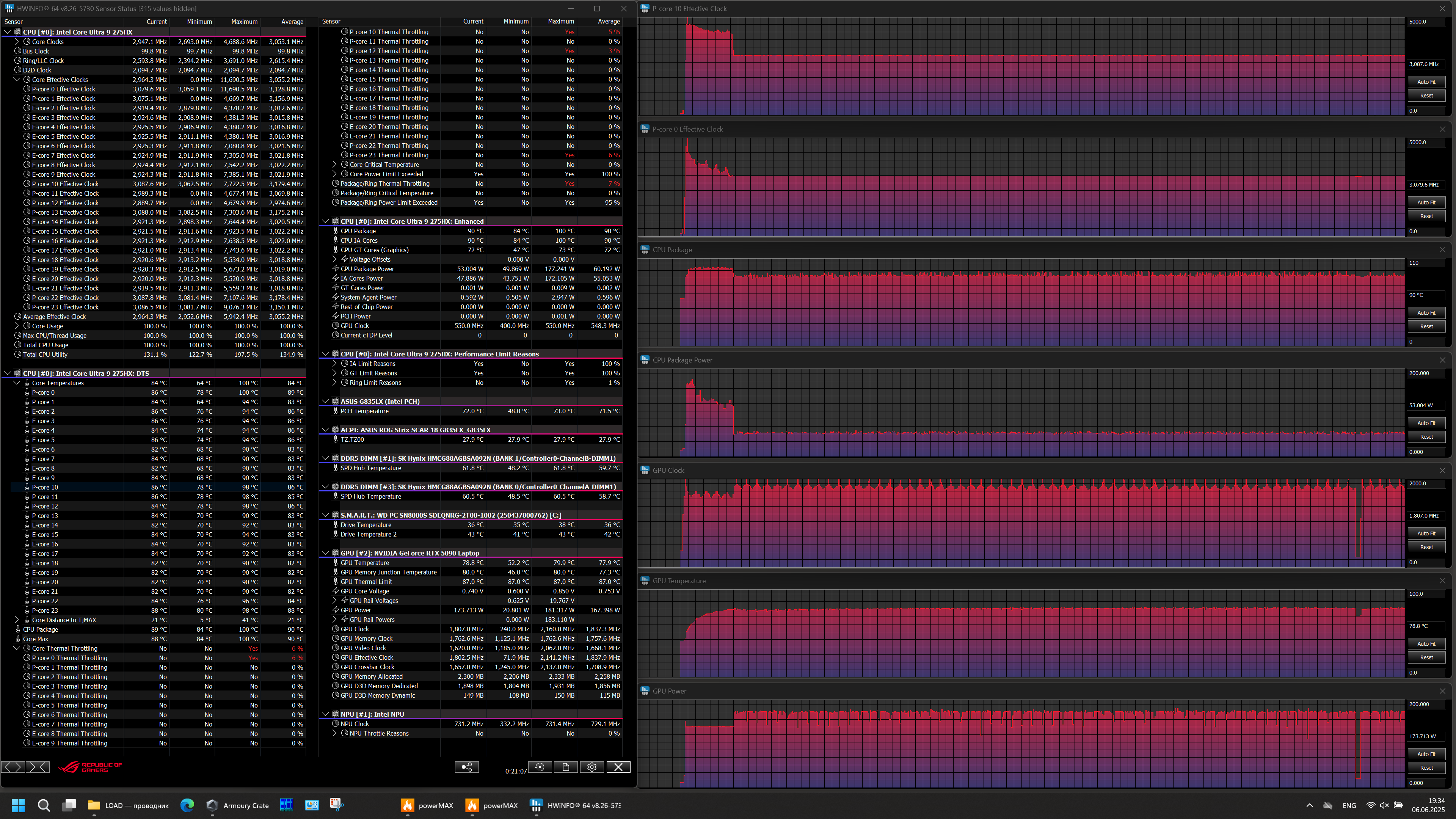Click the HWiNFO settings gear icon
Screen dimensions: 1456x819
tap(592, 767)
